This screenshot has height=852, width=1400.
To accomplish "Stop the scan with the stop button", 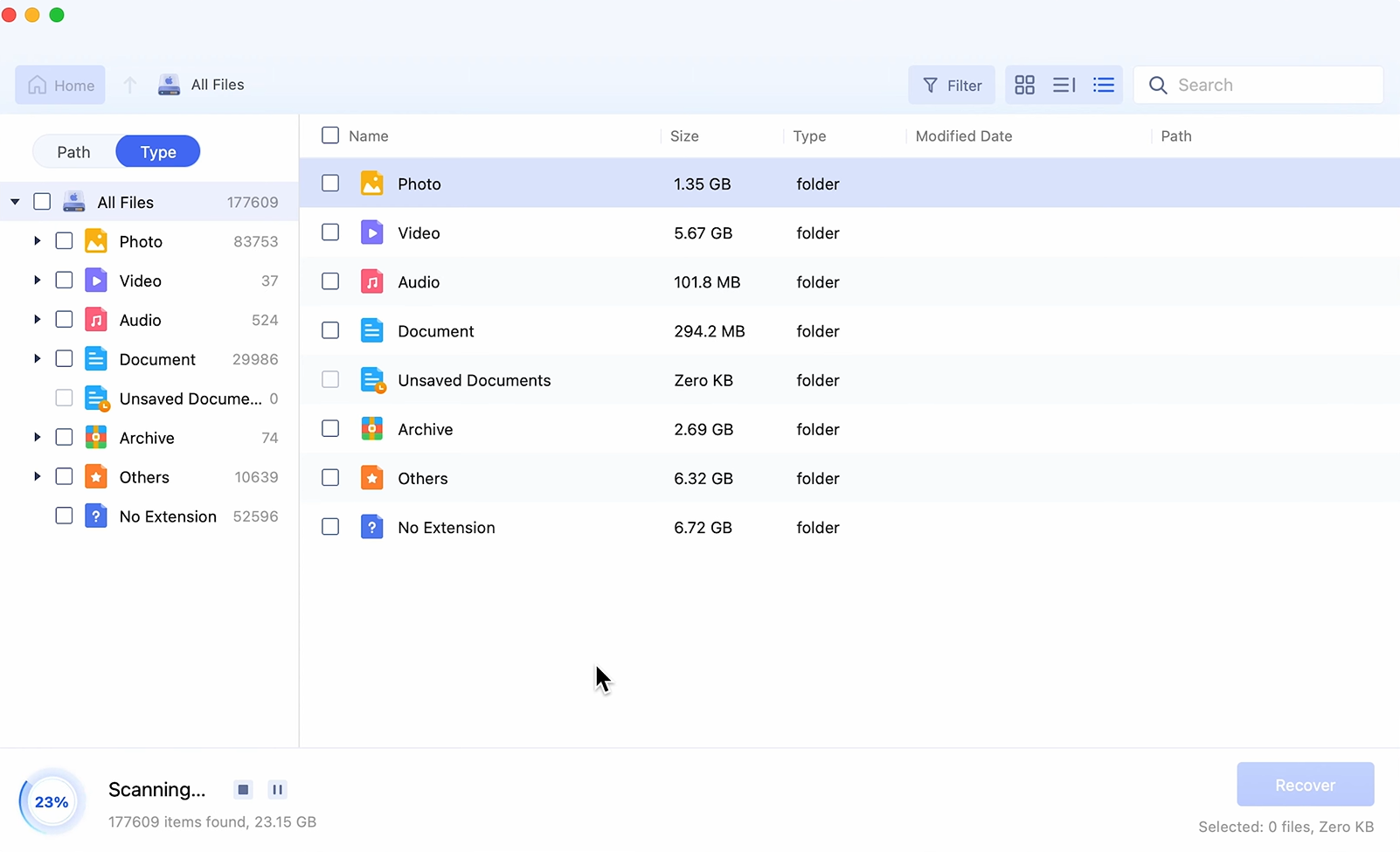I will [243, 790].
